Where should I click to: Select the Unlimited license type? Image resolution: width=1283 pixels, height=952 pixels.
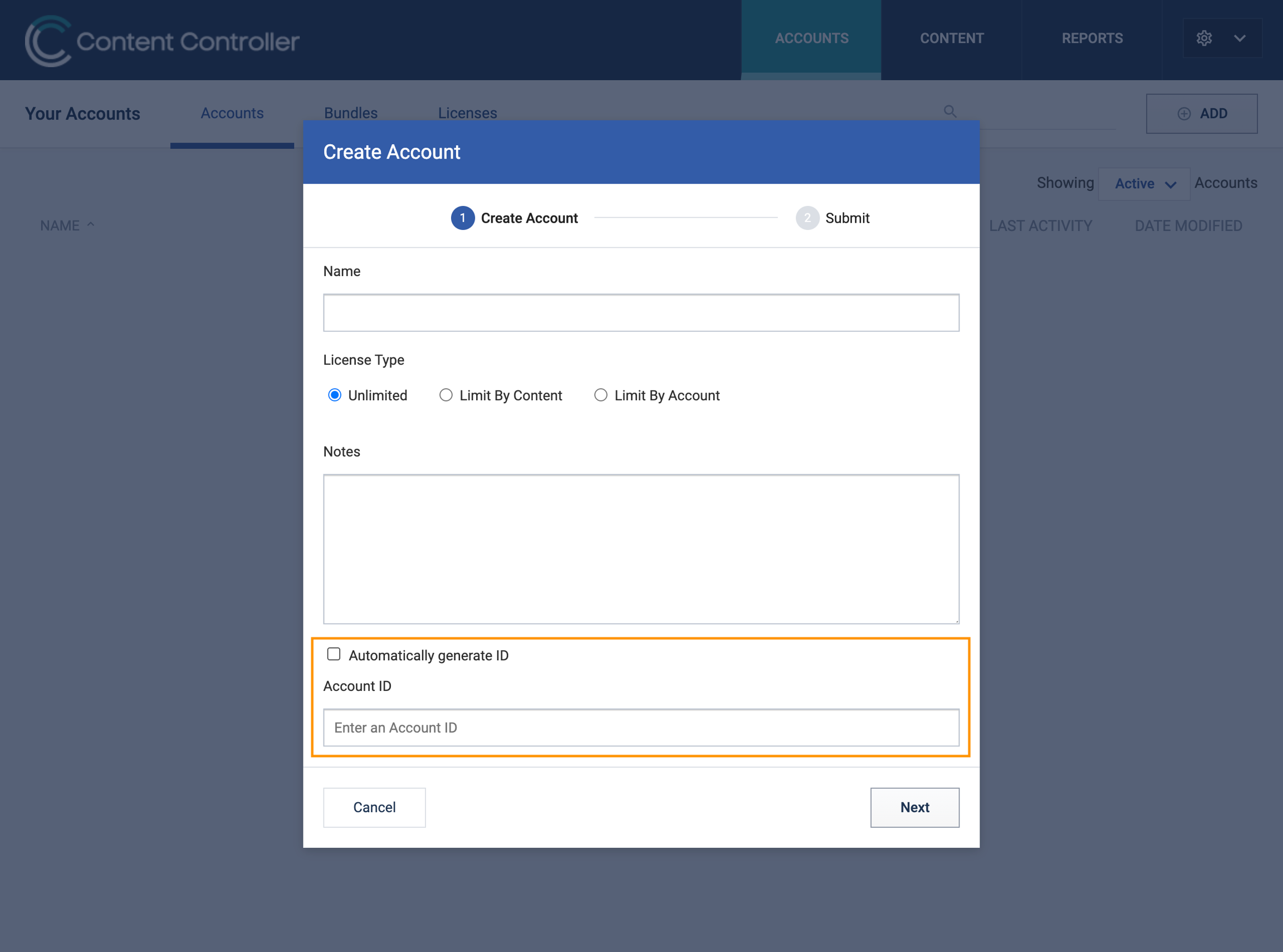coord(334,395)
